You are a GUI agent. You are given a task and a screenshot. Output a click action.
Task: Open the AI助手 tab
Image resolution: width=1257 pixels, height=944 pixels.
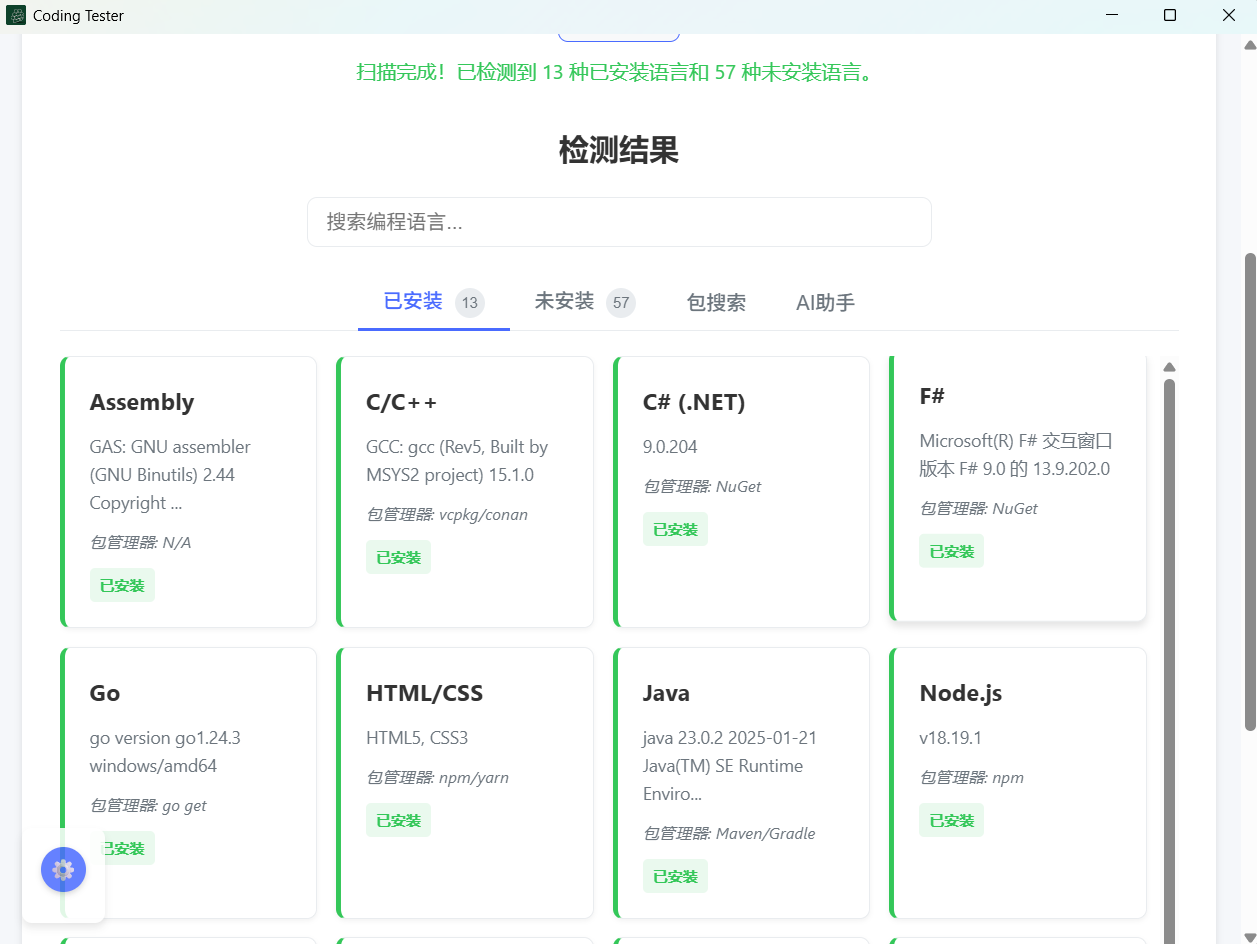point(825,303)
